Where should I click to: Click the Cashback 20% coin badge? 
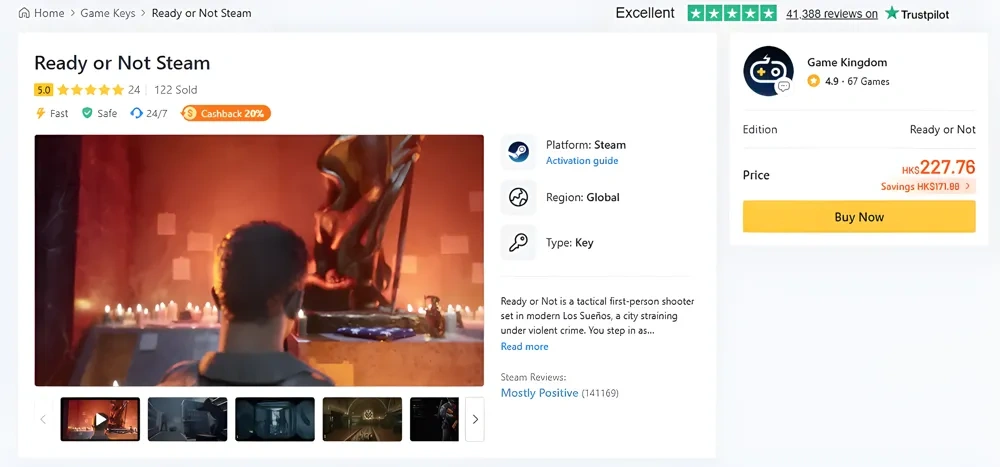click(190, 114)
